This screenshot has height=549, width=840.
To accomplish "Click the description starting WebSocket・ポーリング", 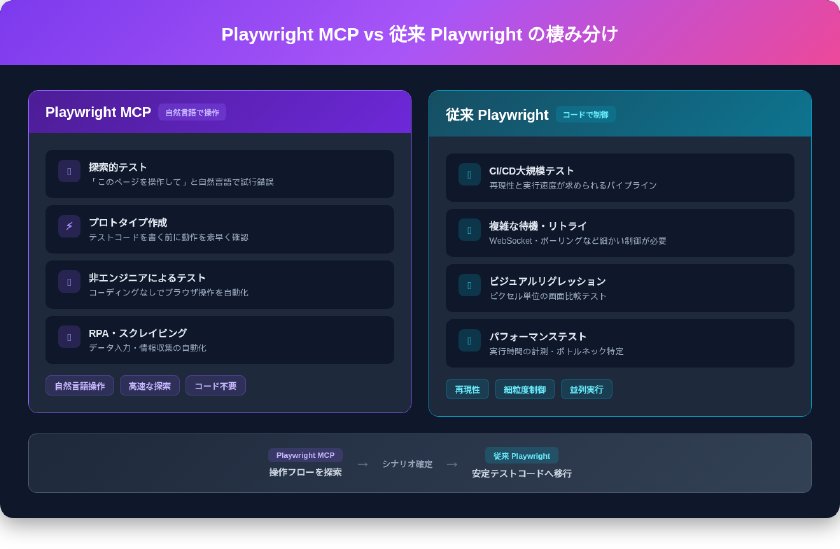I will tap(578, 241).
